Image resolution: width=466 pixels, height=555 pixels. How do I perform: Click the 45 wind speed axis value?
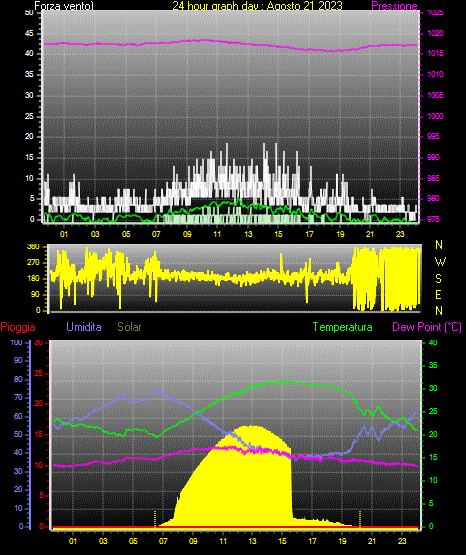coord(29,34)
